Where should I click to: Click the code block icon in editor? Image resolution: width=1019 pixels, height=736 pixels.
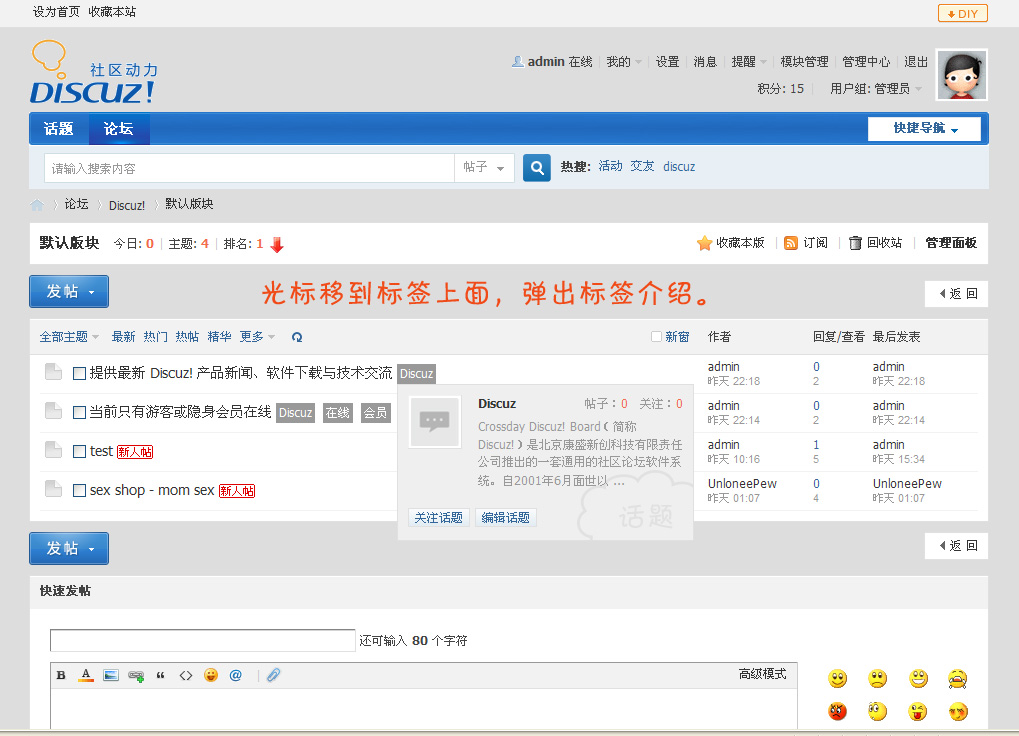point(186,675)
